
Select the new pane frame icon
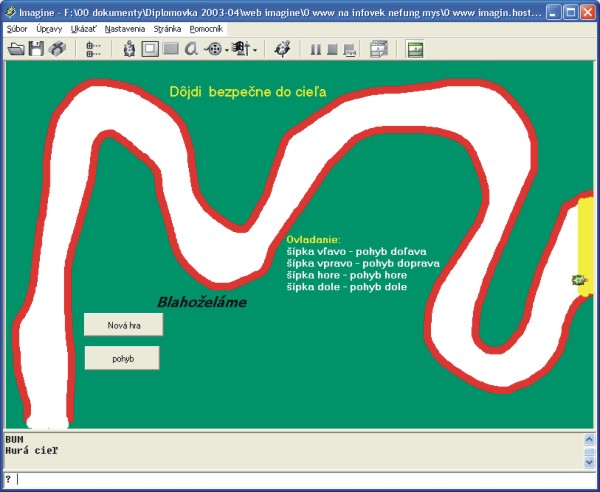tap(150, 49)
